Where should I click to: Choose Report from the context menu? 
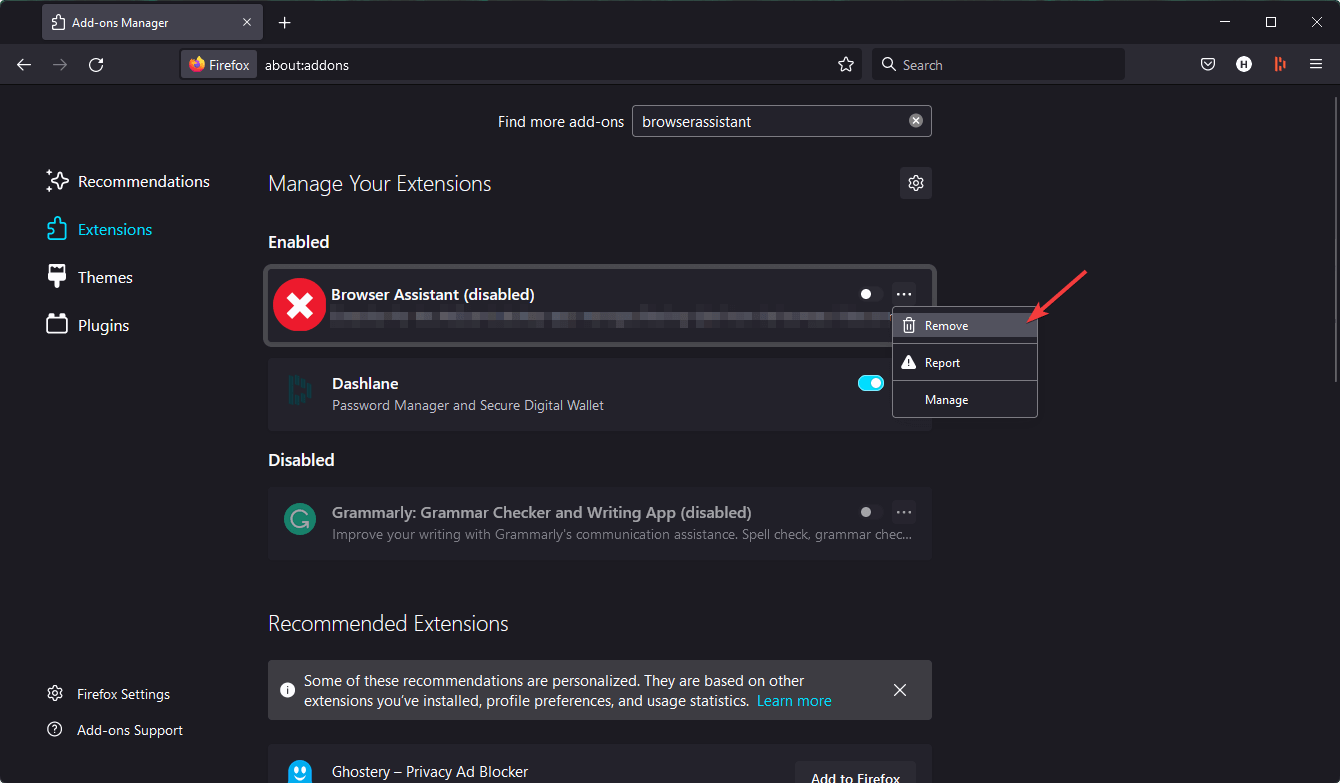(x=965, y=363)
